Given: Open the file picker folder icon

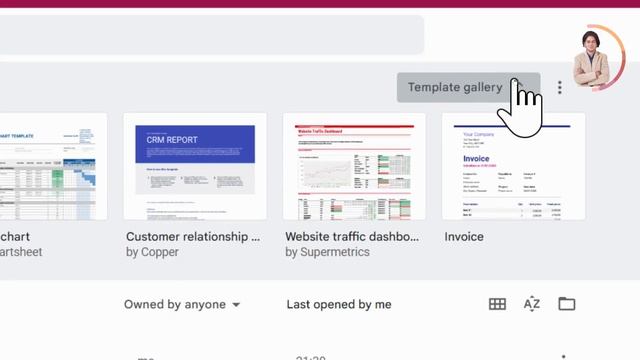Looking at the screenshot, I should (x=567, y=304).
